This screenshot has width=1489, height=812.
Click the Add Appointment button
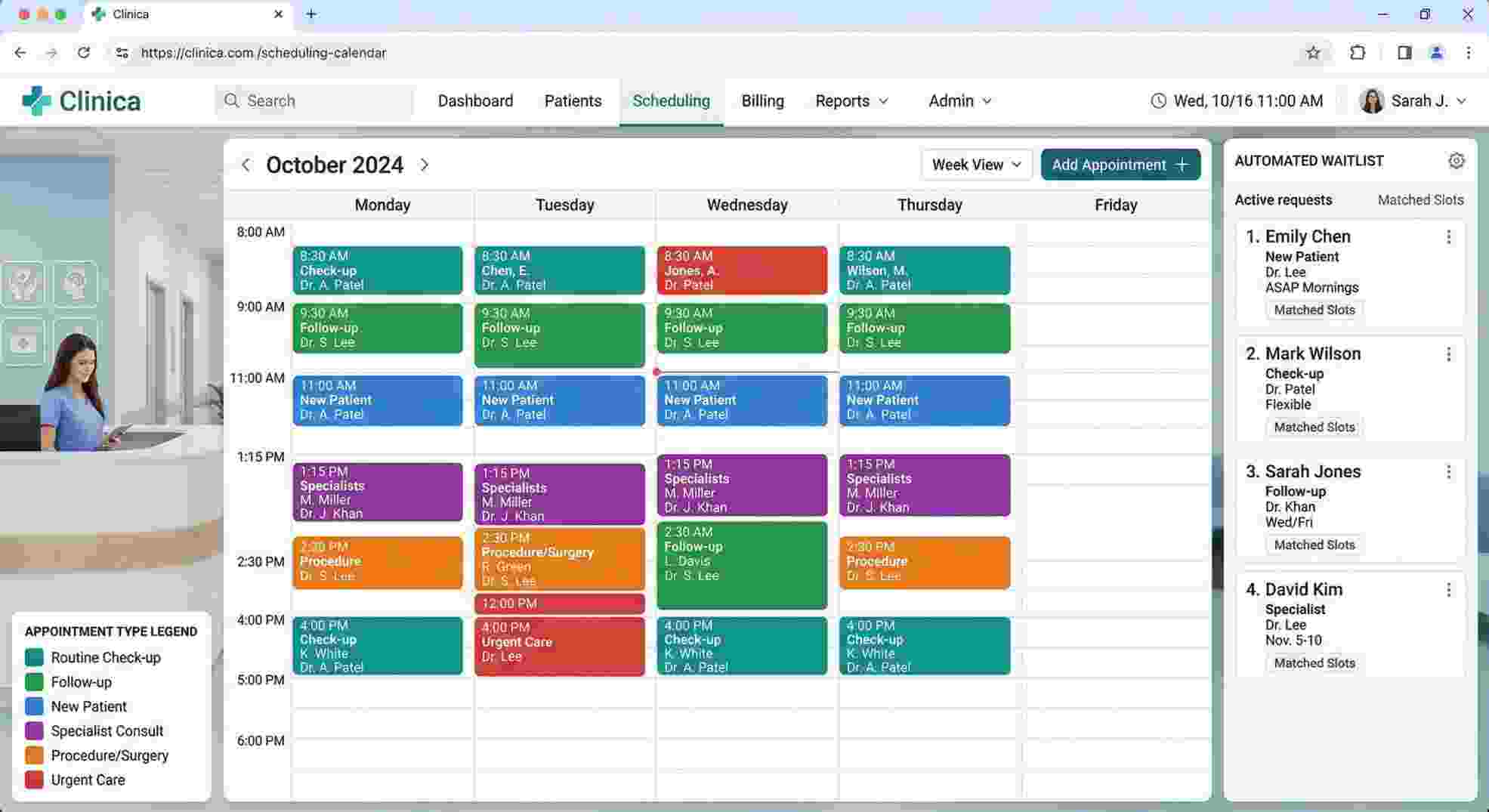point(1120,165)
